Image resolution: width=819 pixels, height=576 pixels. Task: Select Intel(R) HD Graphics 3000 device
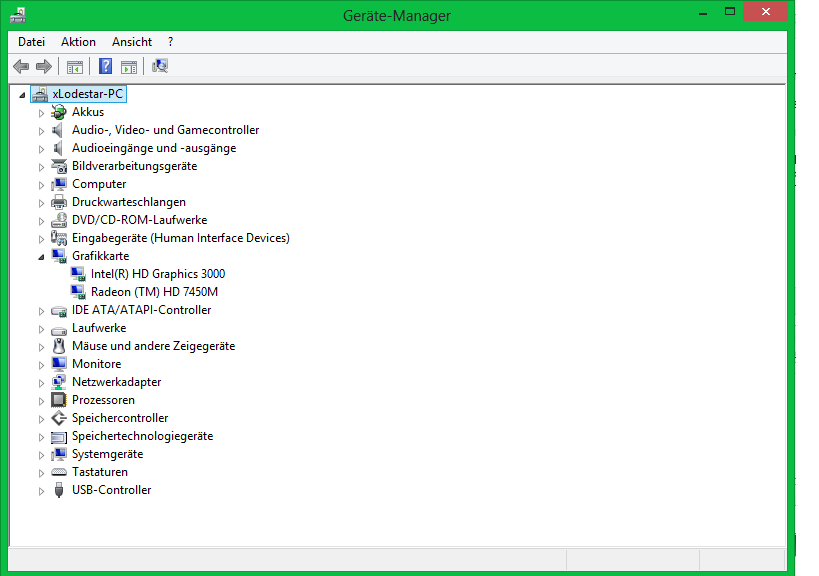[158, 274]
